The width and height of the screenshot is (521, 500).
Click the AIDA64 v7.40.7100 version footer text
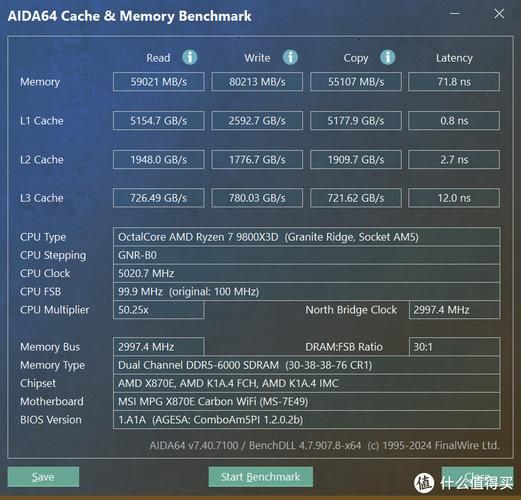click(x=324, y=446)
